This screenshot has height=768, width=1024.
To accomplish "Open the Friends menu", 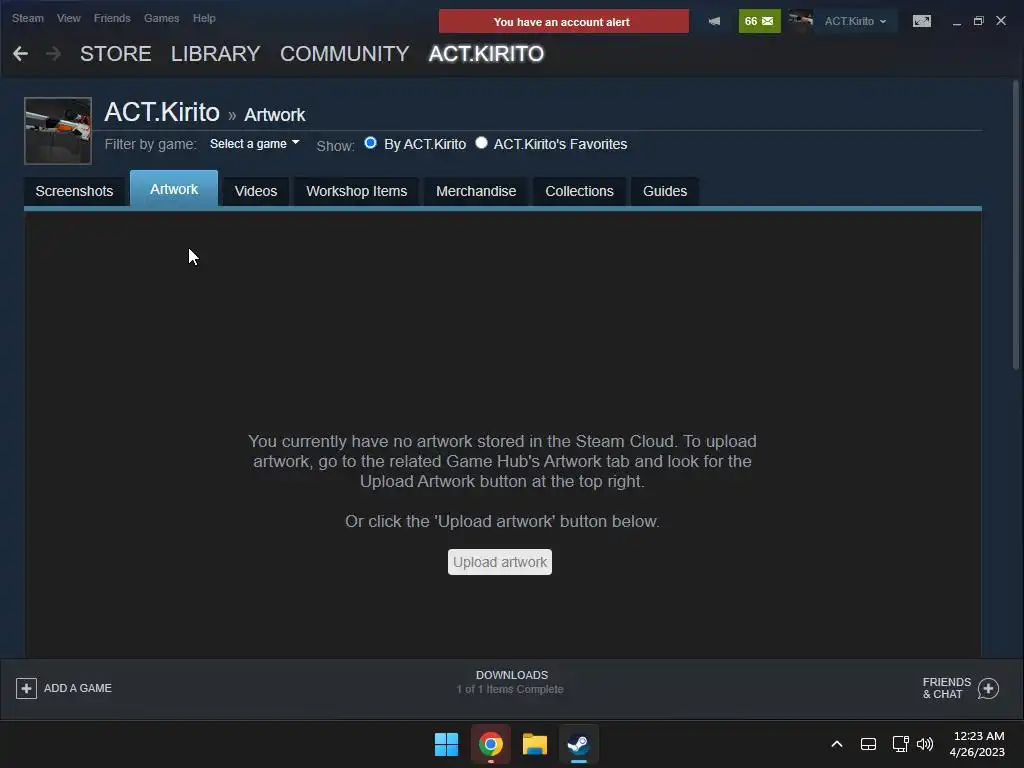I will pyautogui.click(x=112, y=18).
